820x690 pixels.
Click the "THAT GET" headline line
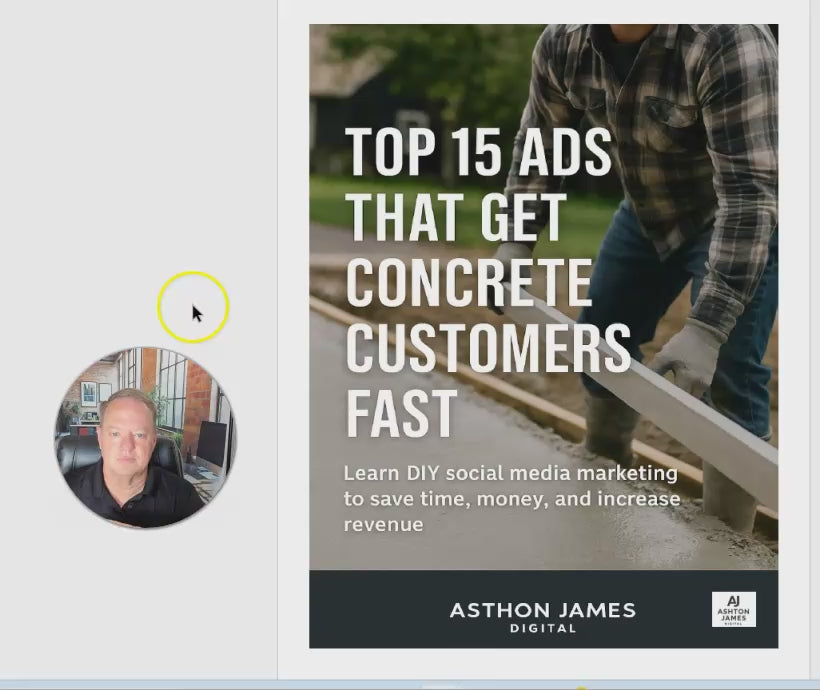click(x=456, y=217)
